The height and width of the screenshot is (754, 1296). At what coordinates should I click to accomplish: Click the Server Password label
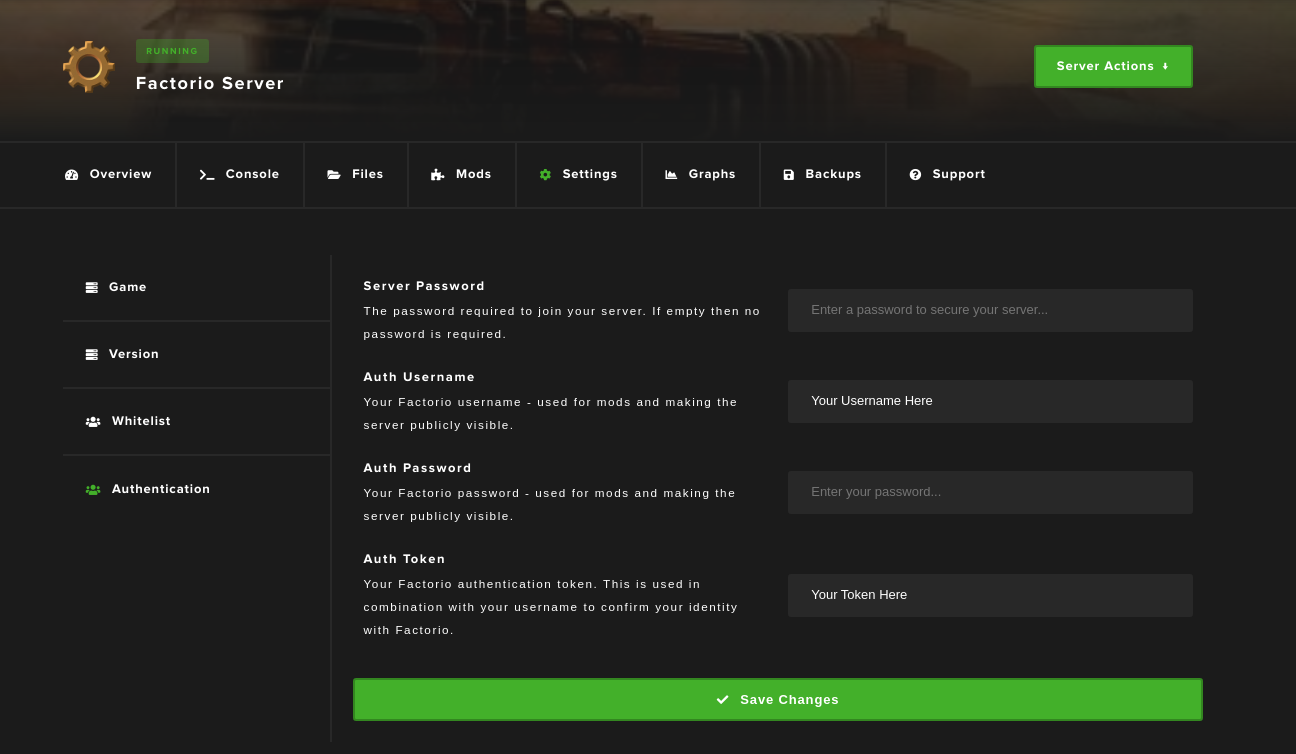click(x=424, y=286)
